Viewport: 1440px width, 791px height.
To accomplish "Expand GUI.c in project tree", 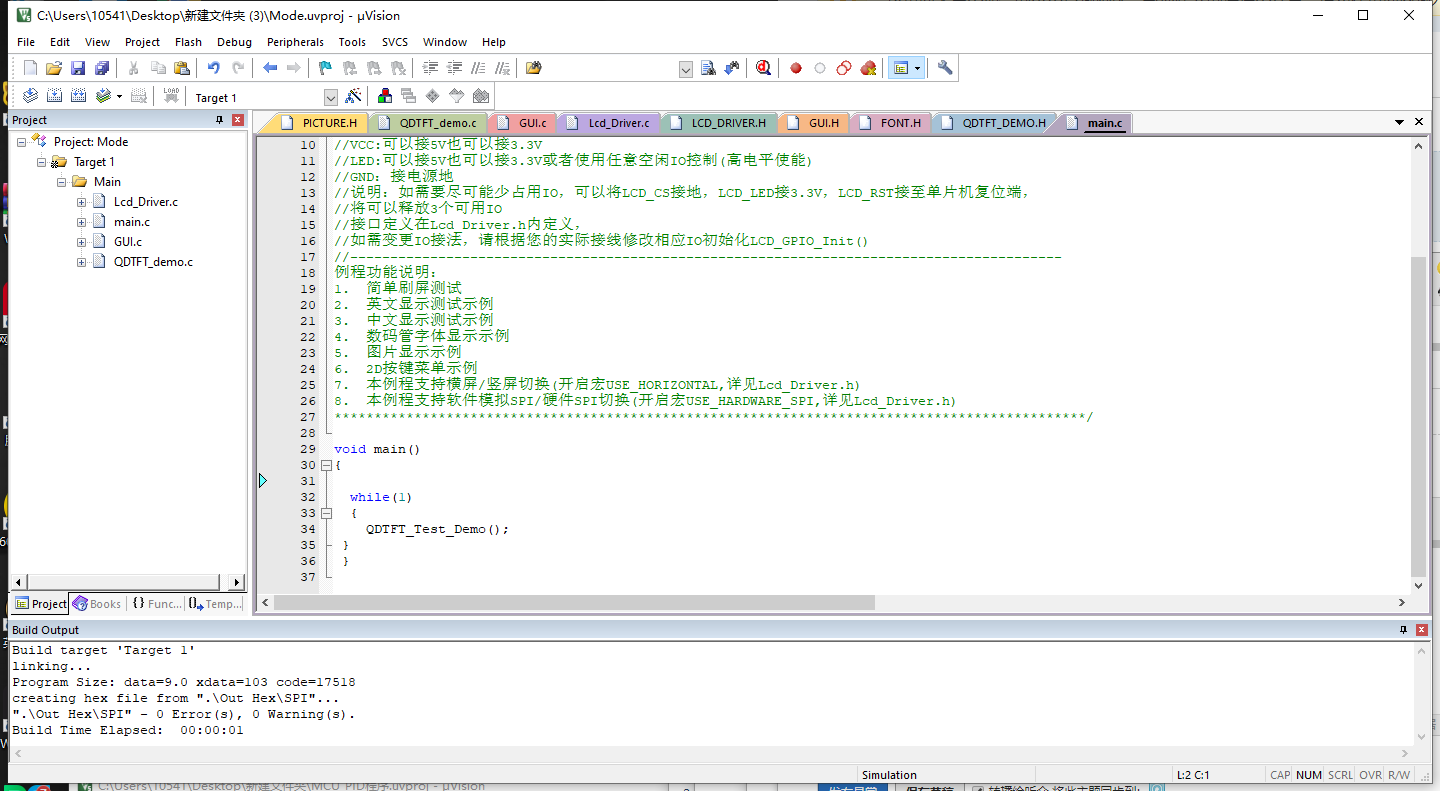I will point(81,242).
